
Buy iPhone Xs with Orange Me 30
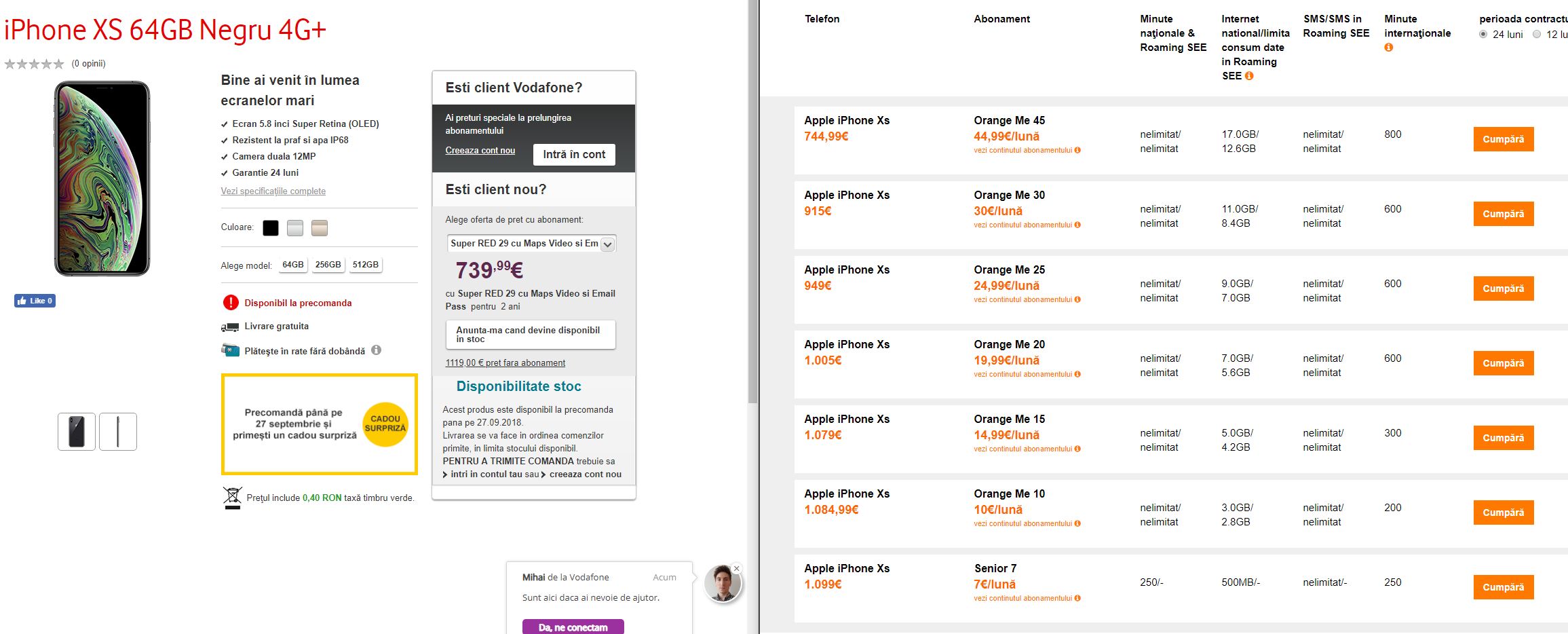point(1504,214)
